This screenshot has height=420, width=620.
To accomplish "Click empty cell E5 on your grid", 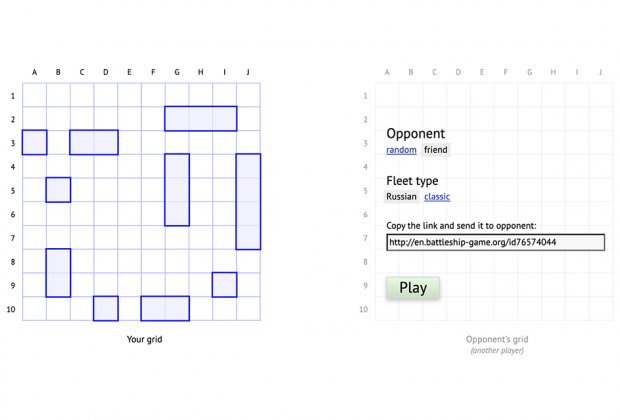I will [x=130, y=190].
